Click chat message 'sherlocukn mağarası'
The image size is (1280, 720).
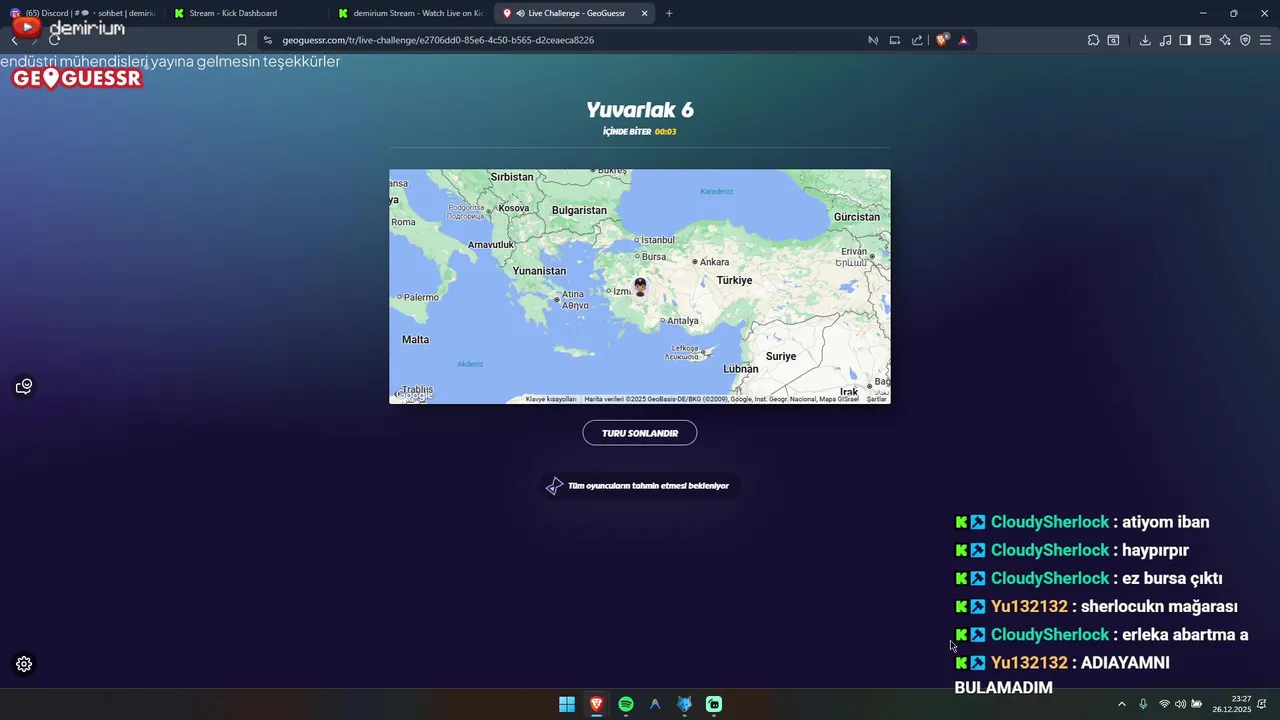click(1159, 606)
